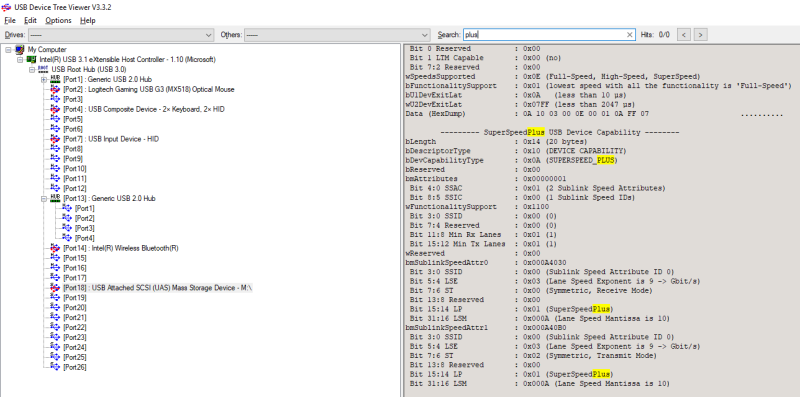Select Port25 in the tree
This screenshot has width=800, height=397.
click(74, 357)
